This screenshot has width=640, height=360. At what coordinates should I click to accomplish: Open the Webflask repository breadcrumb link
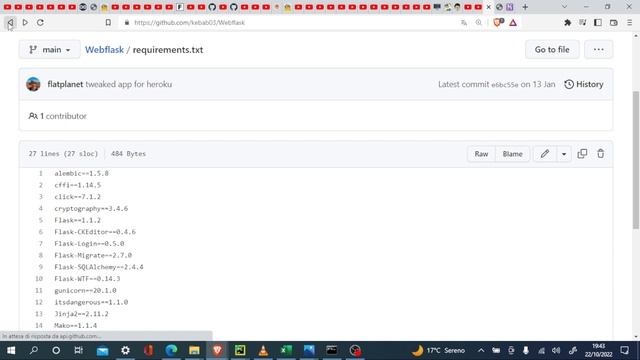pos(104,50)
